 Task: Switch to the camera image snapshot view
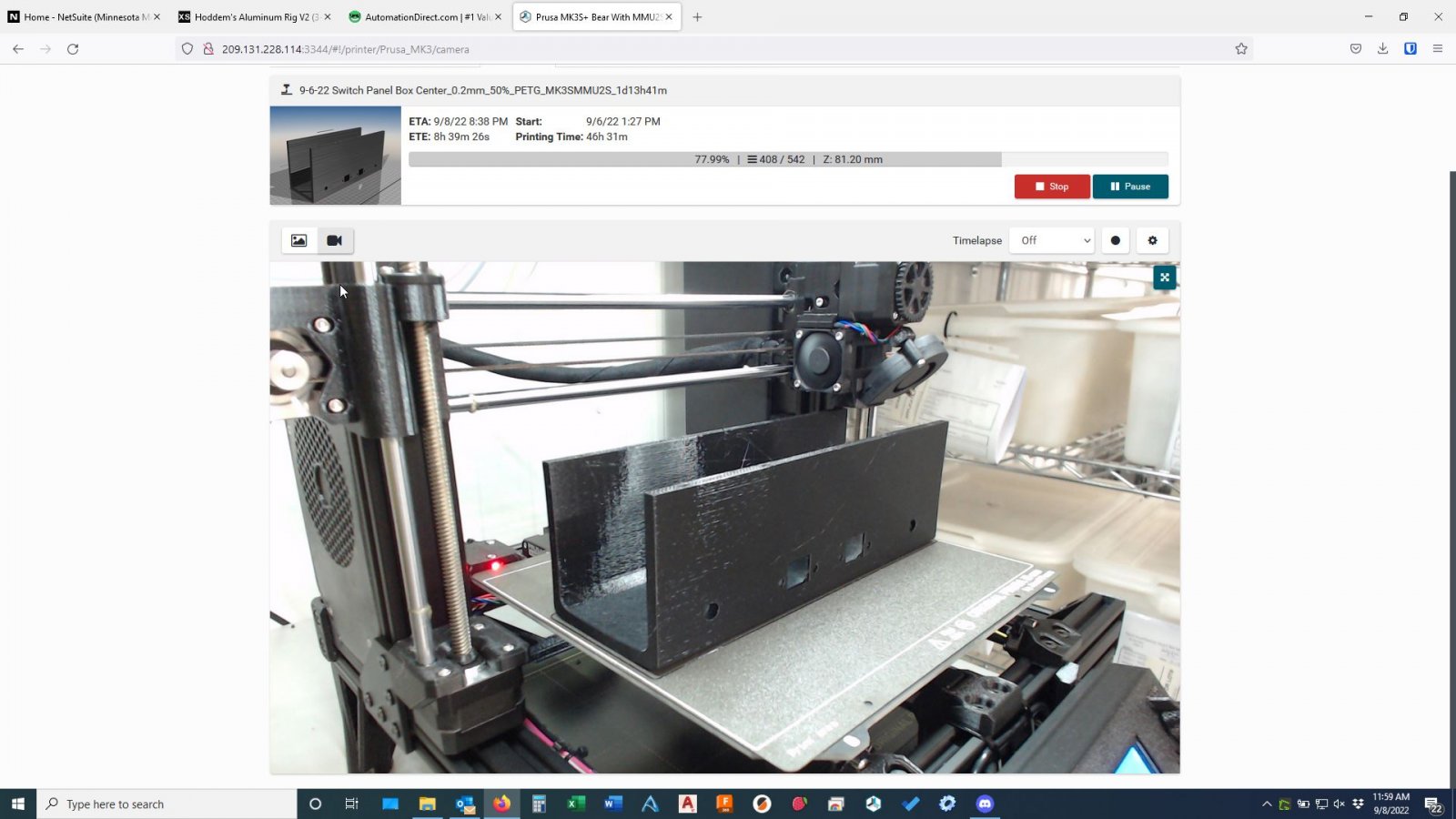(x=298, y=240)
